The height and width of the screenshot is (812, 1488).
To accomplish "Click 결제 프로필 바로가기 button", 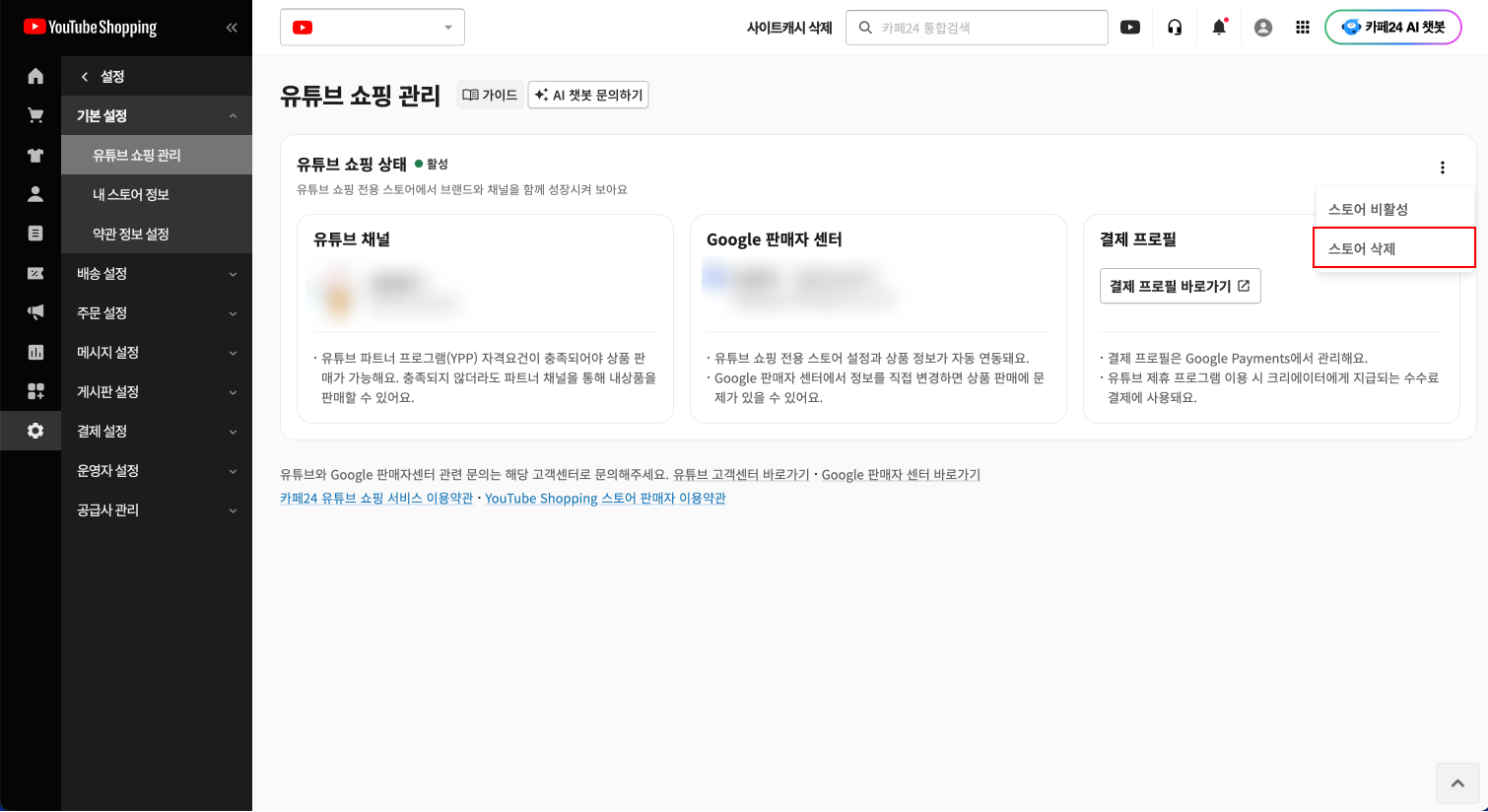I will 1181,286.
